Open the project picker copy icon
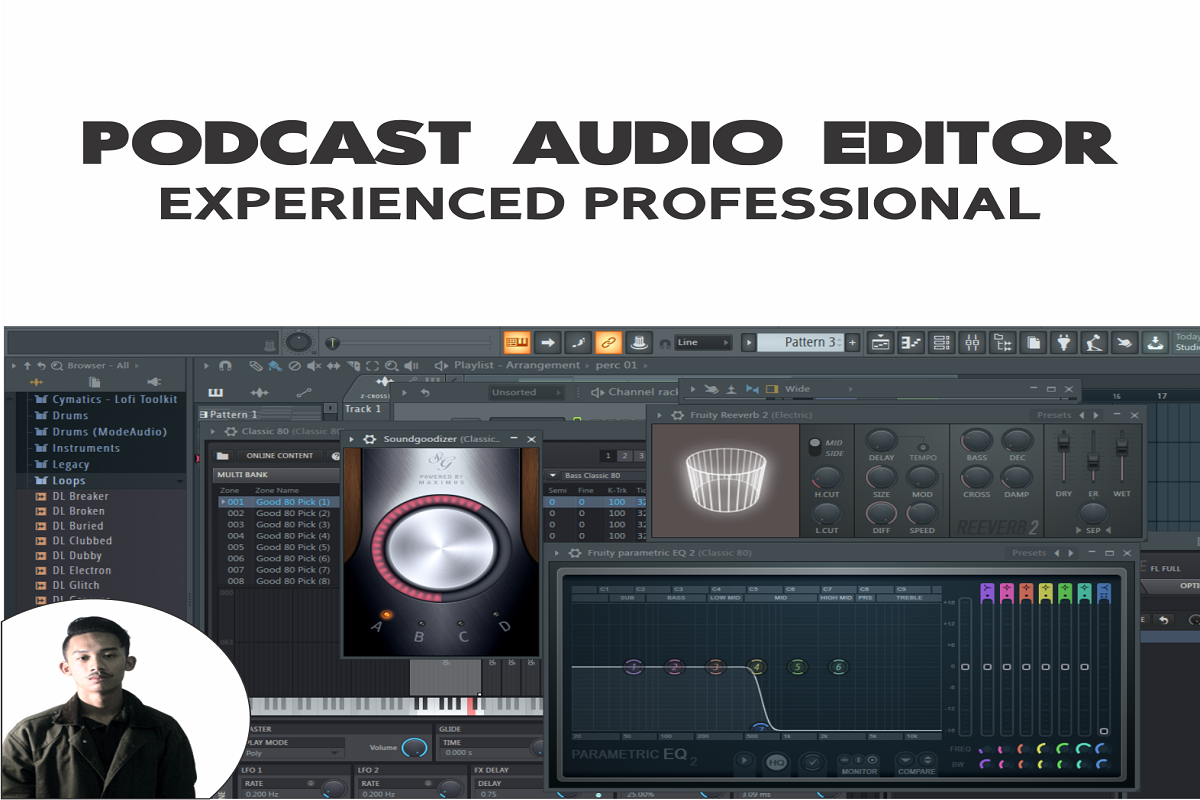1200x800 pixels. [1033, 343]
